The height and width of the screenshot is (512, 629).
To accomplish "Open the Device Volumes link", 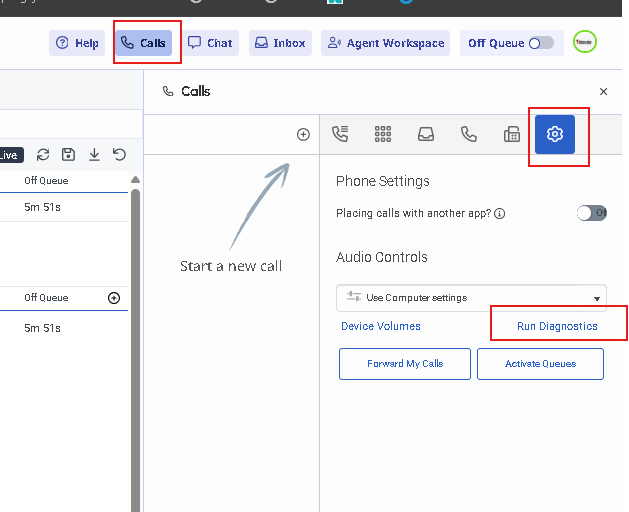I will click(380, 326).
